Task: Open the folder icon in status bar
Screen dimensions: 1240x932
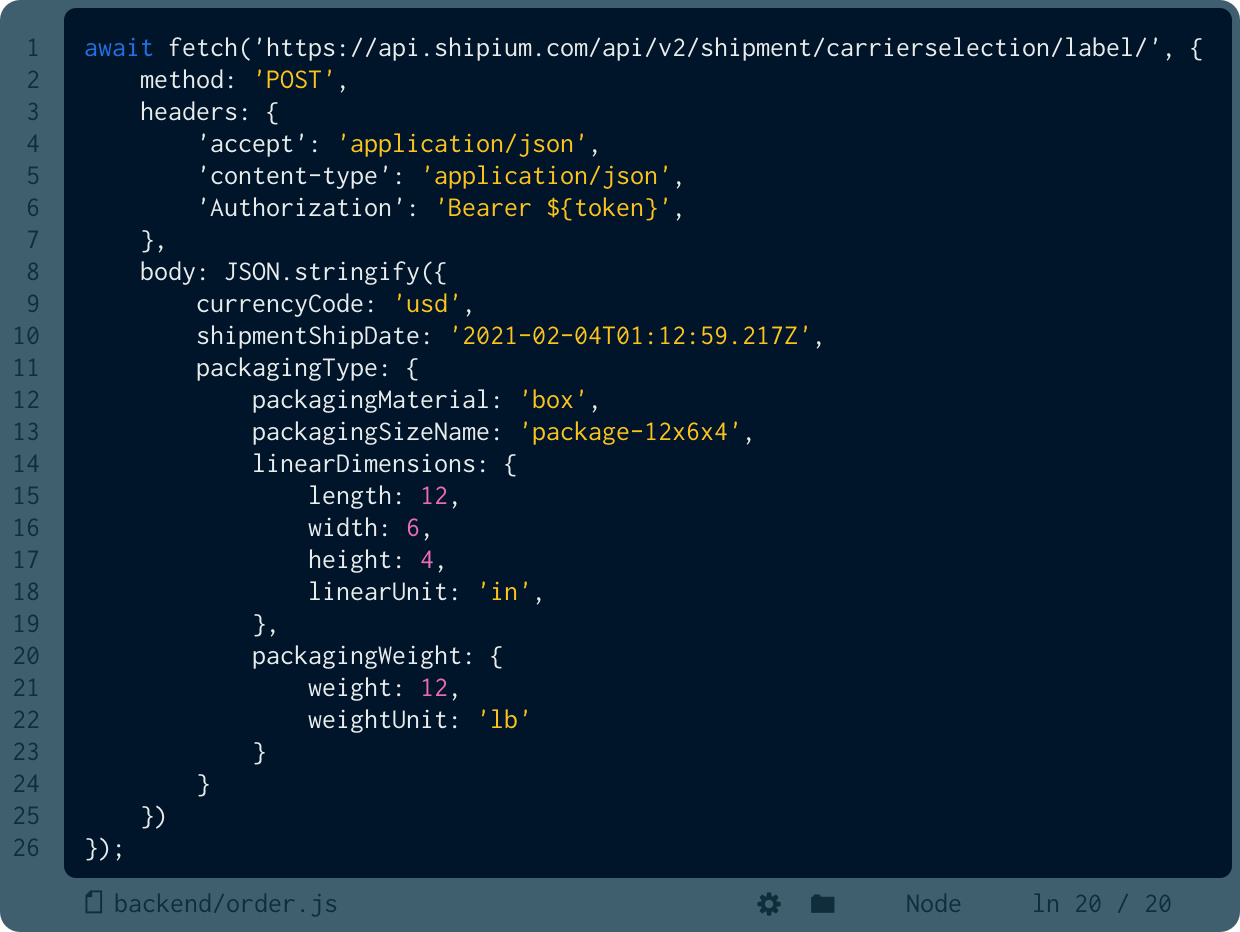Action: click(x=823, y=904)
